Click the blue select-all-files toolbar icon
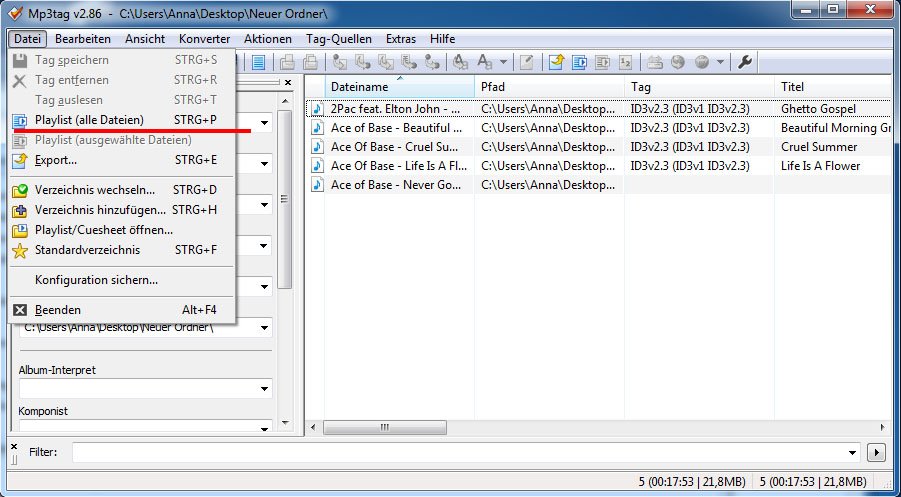Screen dimensions: 901x497 (x=258, y=62)
